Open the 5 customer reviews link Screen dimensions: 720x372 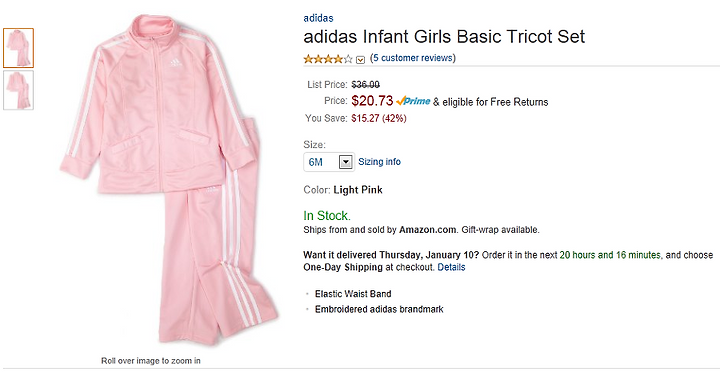[x=413, y=58]
